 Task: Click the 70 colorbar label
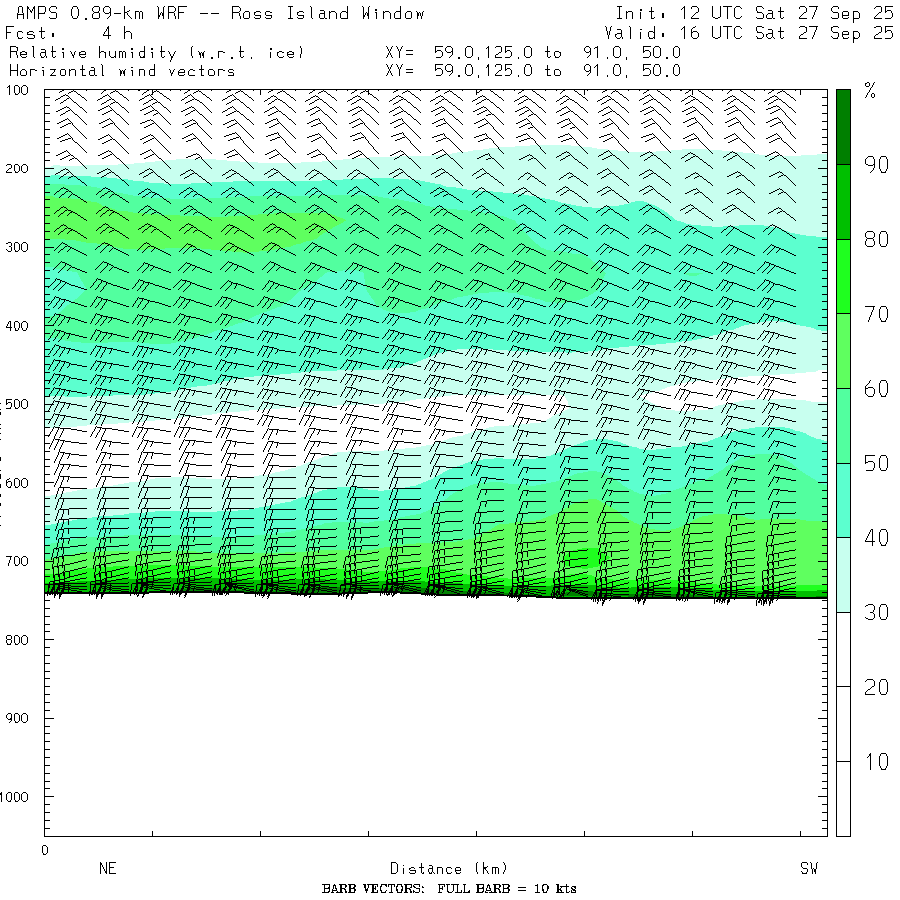(x=876, y=315)
